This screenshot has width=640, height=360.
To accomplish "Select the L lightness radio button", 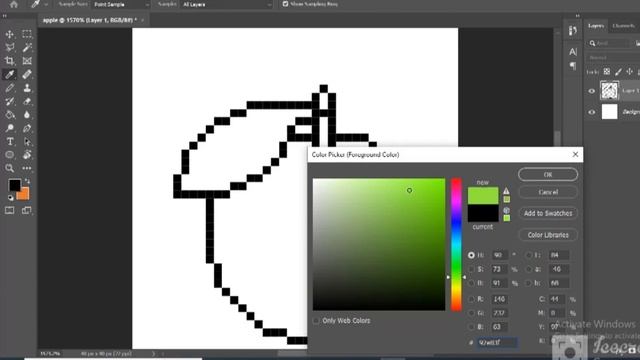I will pyautogui.click(x=529, y=255).
